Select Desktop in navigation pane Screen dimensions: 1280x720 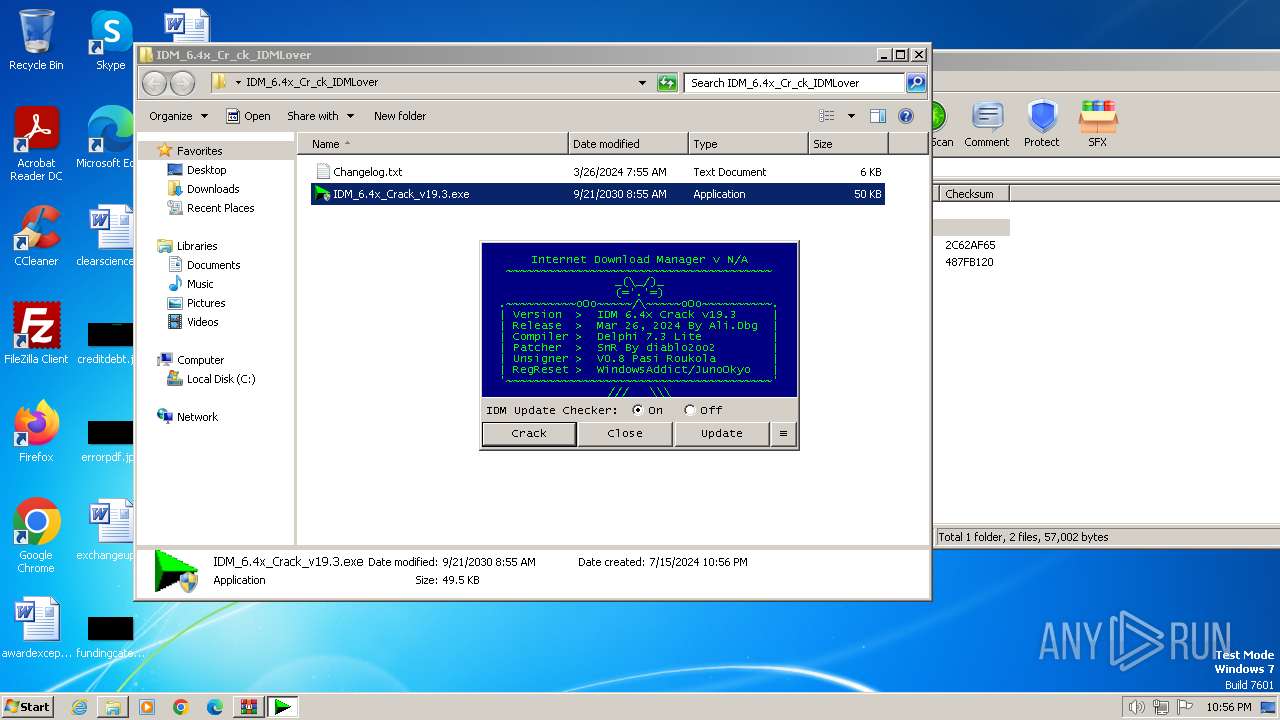pyautogui.click(x=206, y=170)
